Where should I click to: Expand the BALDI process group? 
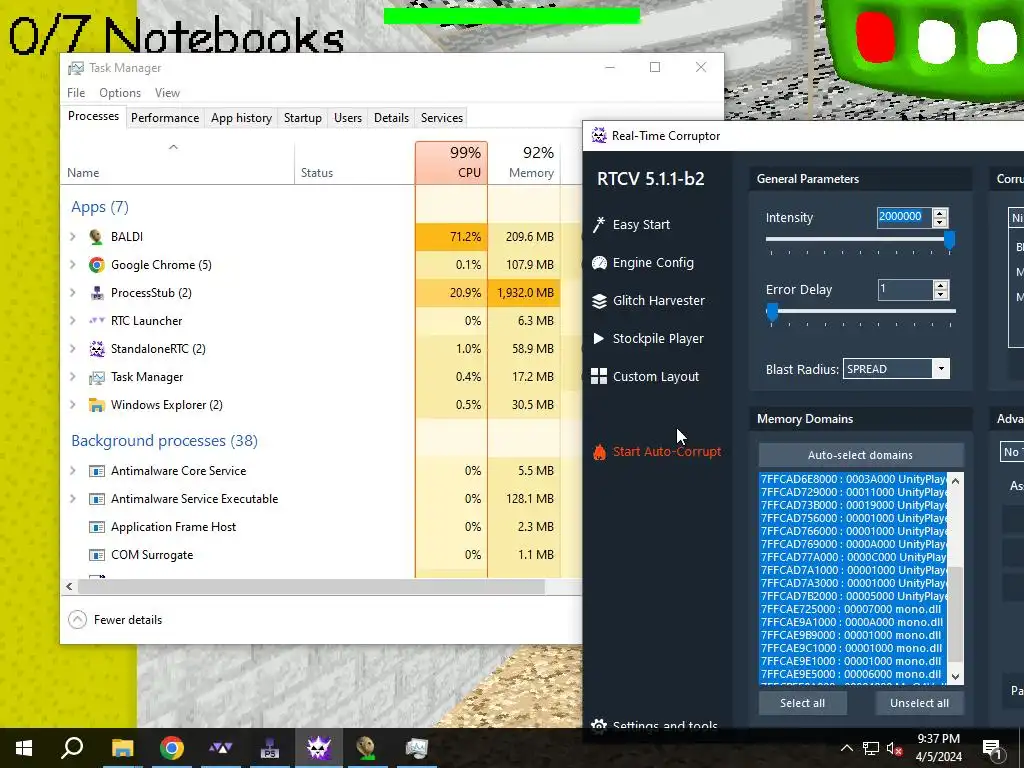tap(72, 236)
